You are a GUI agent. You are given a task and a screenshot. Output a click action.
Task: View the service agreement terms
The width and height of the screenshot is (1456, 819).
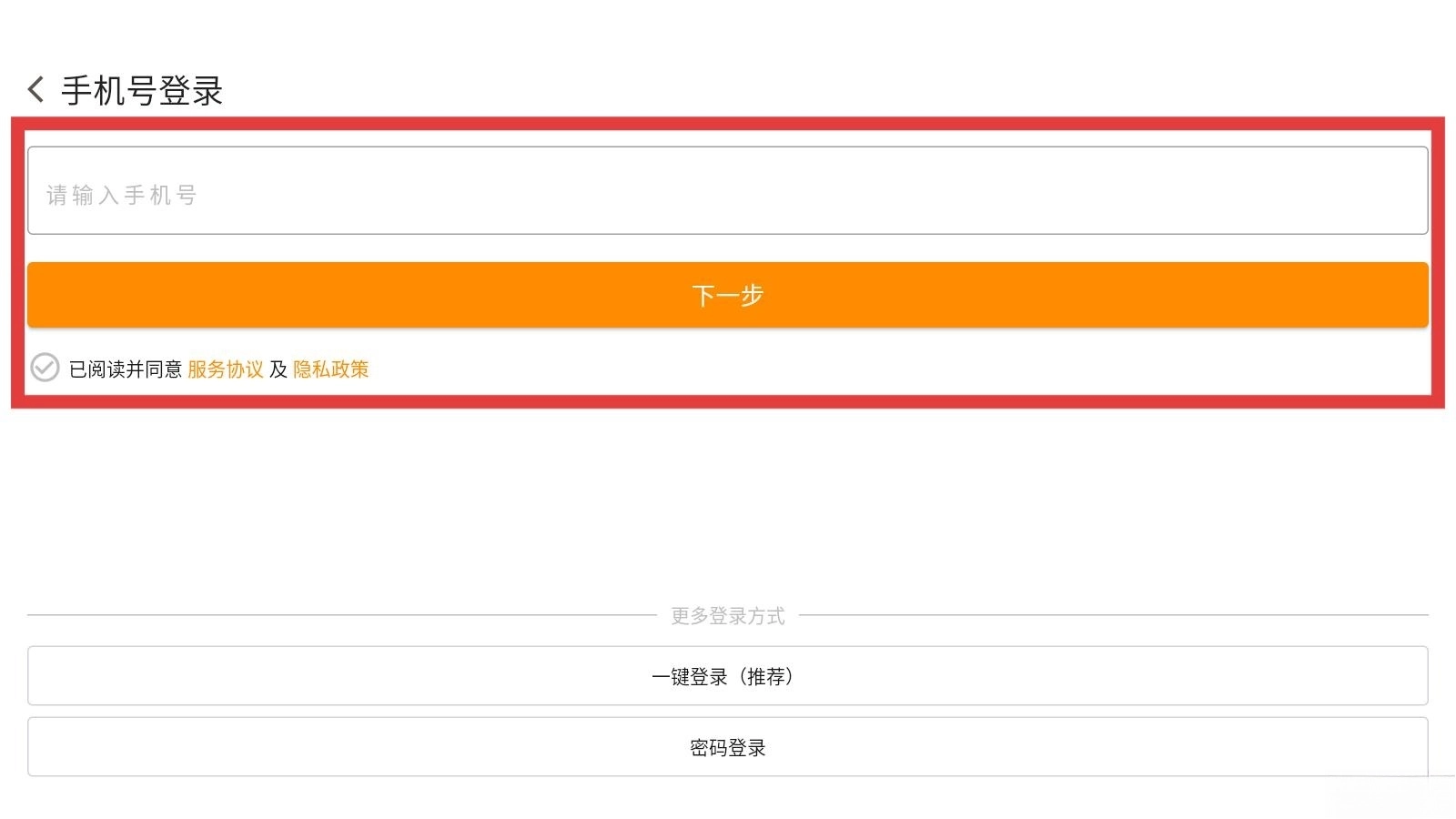tap(226, 369)
